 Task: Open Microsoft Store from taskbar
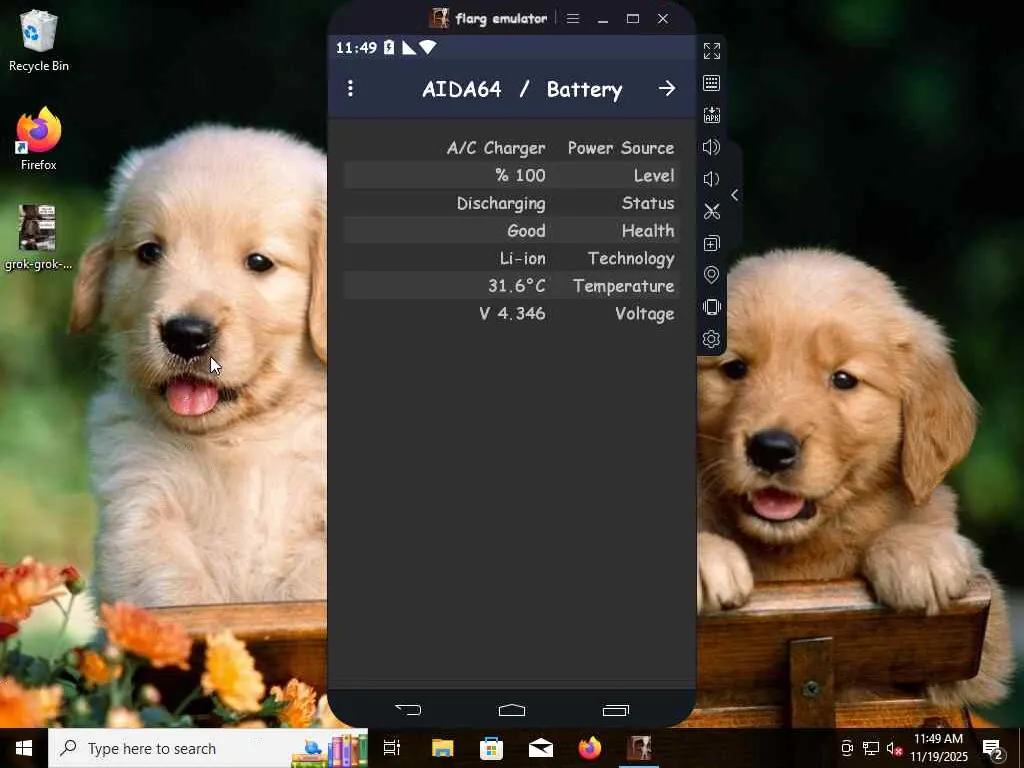491,748
